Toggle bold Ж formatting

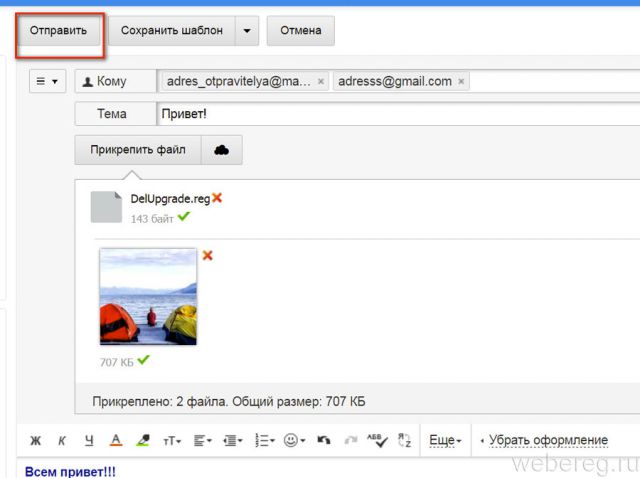point(36,440)
